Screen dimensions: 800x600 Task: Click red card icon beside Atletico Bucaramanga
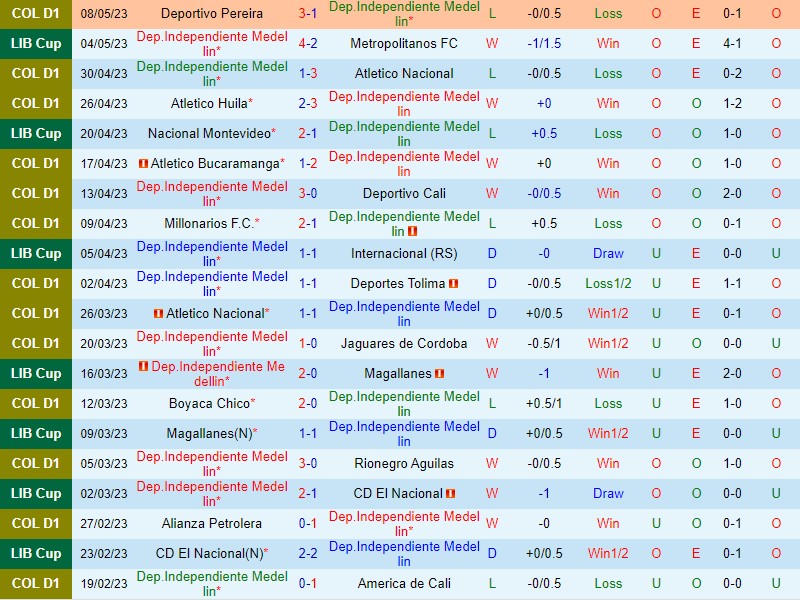tap(144, 164)
